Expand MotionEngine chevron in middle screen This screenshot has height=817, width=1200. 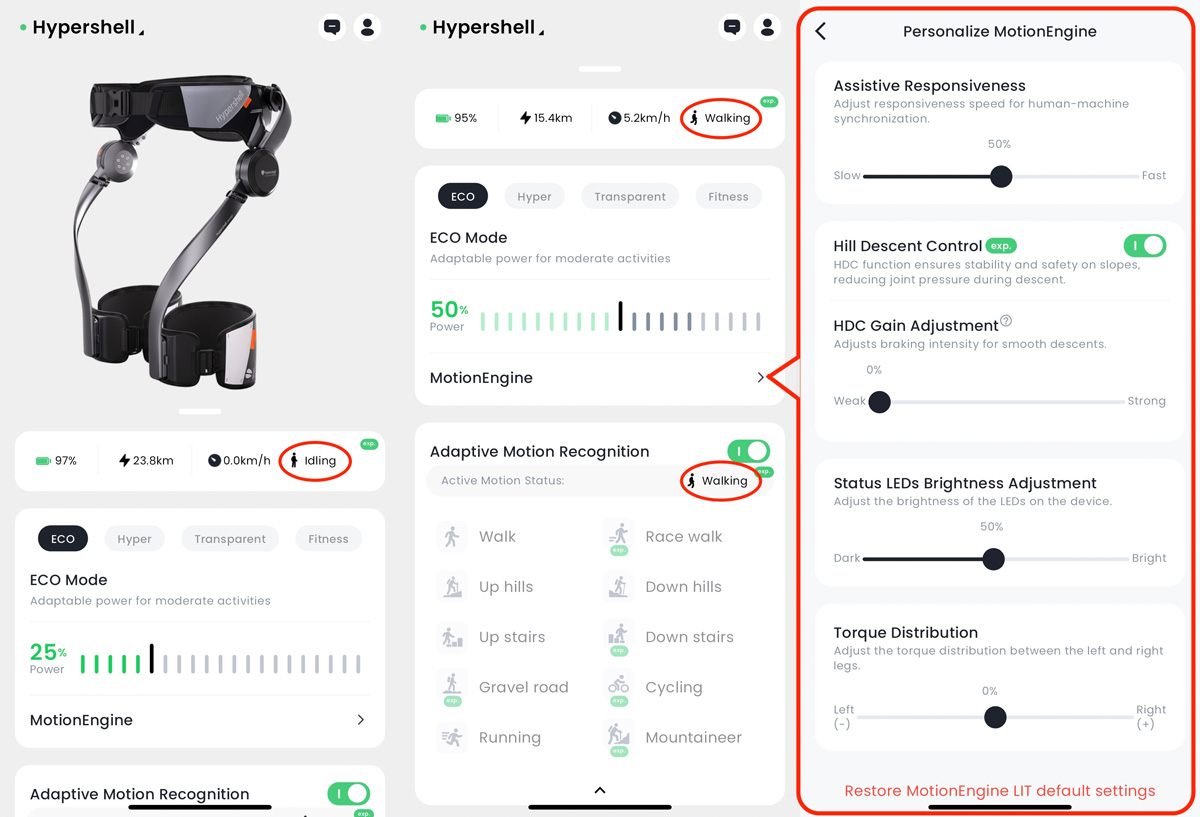pos(761,378)
